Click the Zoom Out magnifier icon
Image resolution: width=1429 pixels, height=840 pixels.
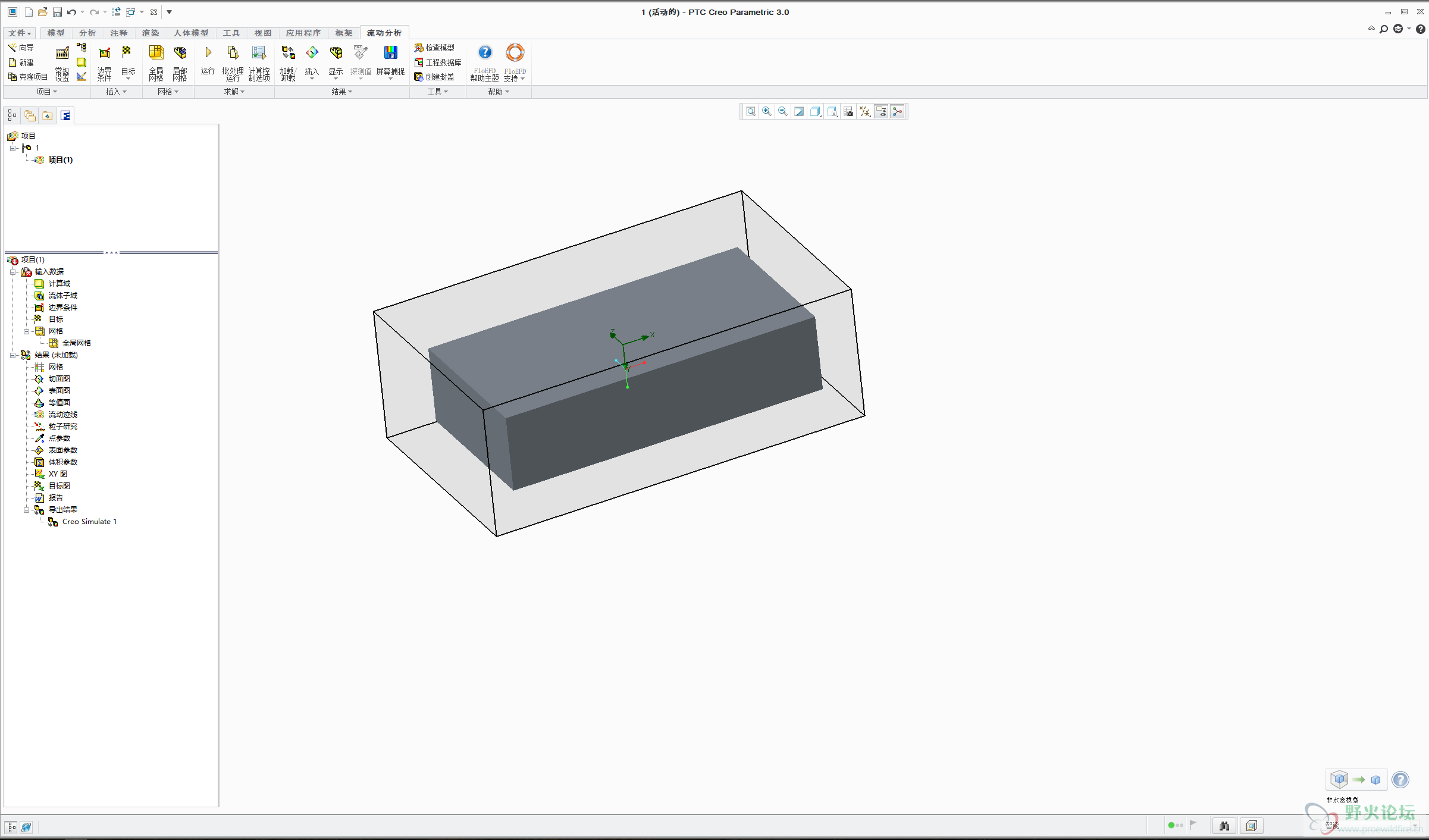point(783,111)
